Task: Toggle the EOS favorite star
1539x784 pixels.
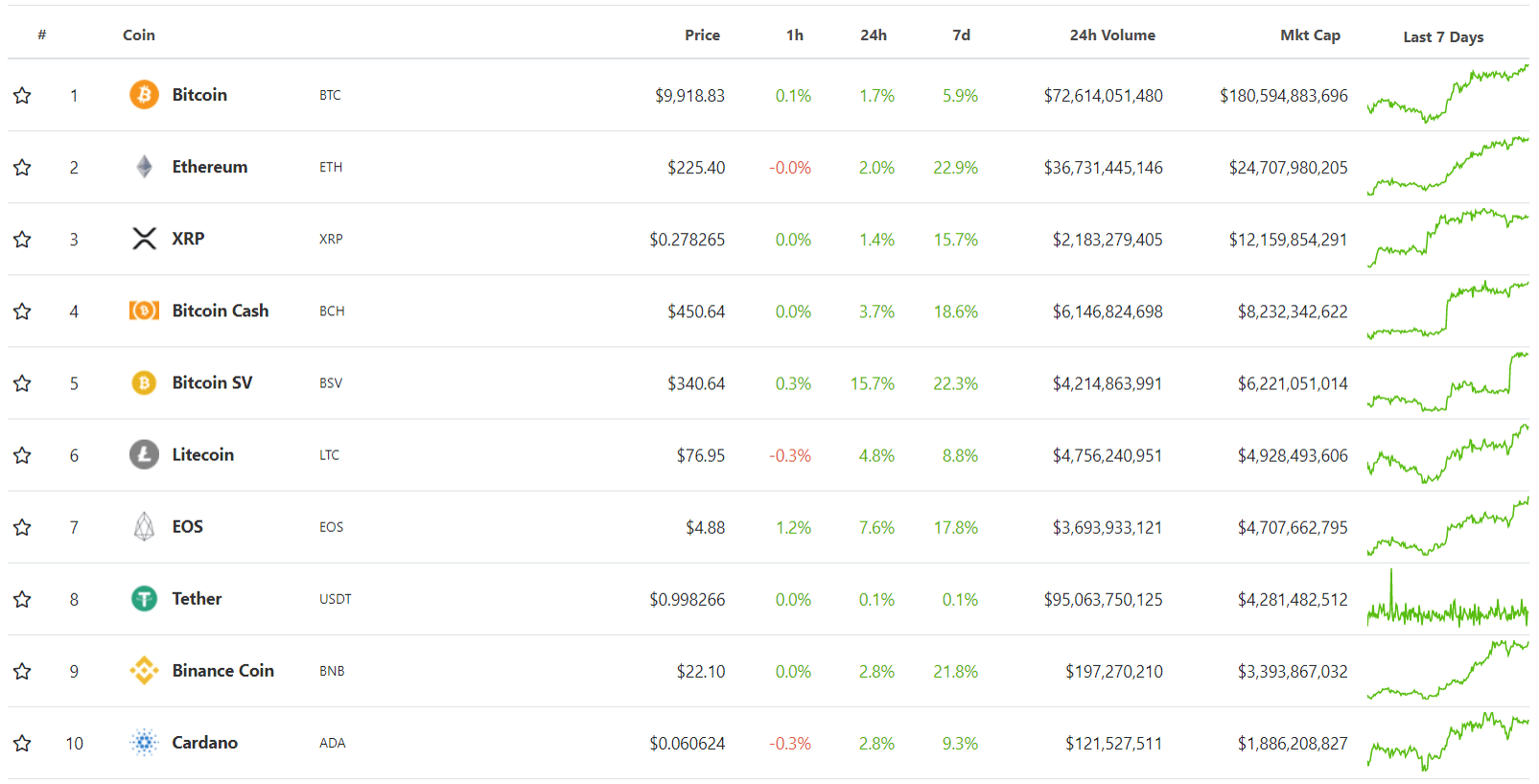Action: pyautogui.click(x=22, y=527)
